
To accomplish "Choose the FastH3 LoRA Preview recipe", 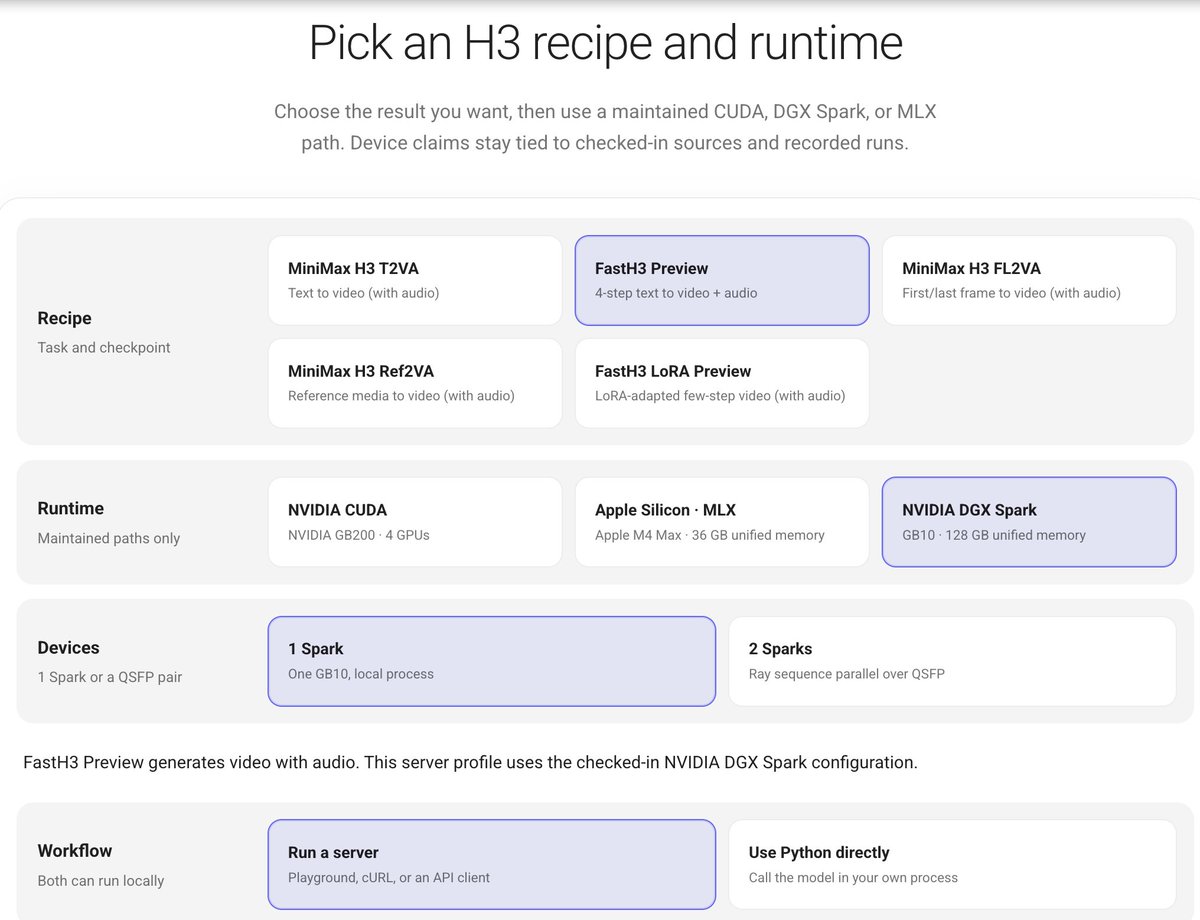I will pyautogui.click(x=722, y=383).
